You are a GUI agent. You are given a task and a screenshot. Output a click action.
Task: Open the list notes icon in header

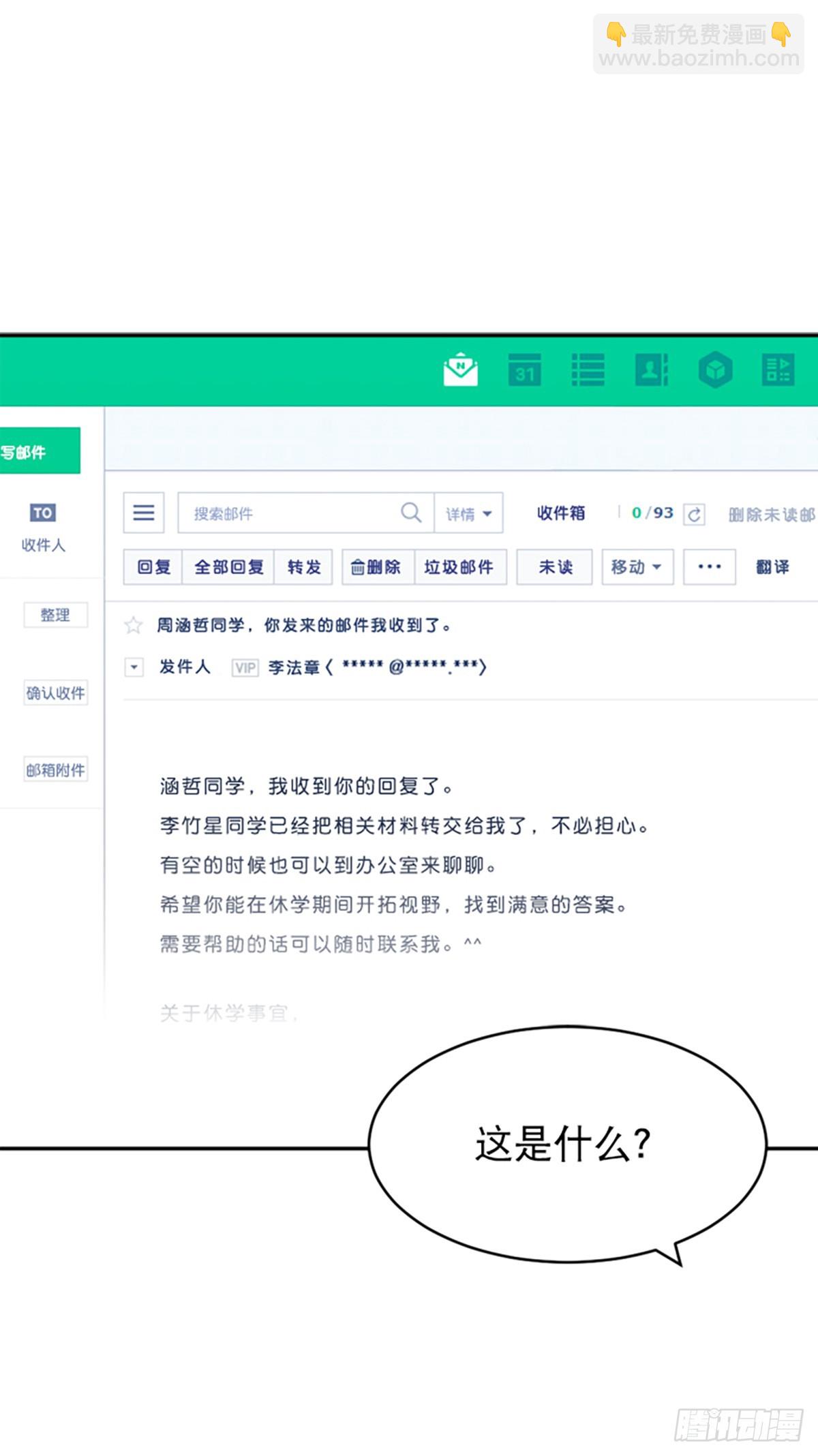(588, 370)
